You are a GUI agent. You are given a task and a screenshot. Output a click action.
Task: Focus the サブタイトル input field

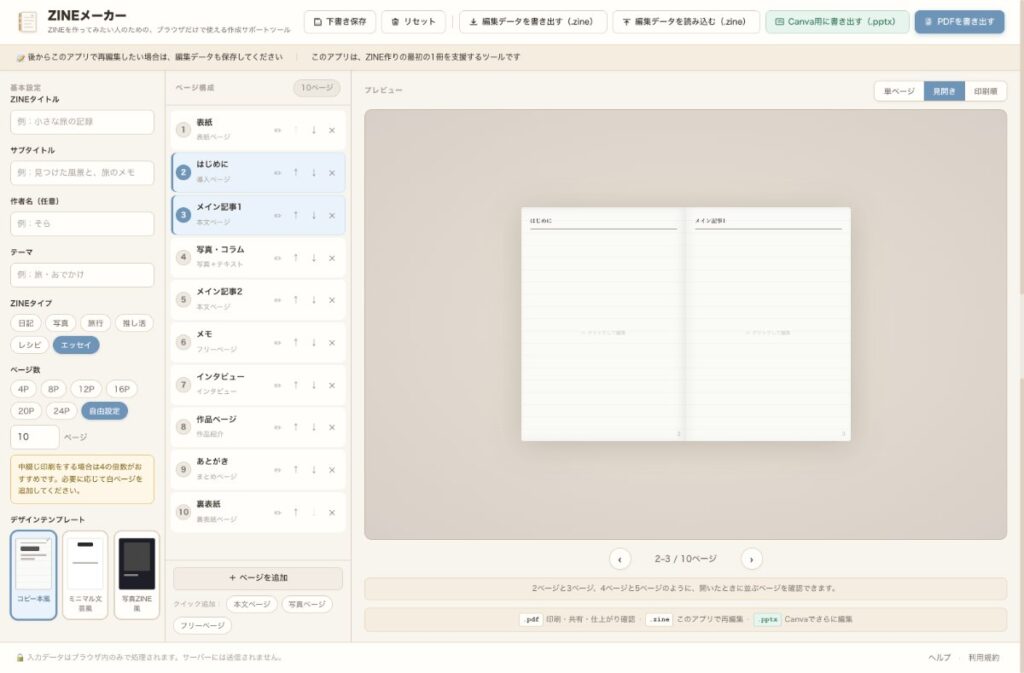82,173
